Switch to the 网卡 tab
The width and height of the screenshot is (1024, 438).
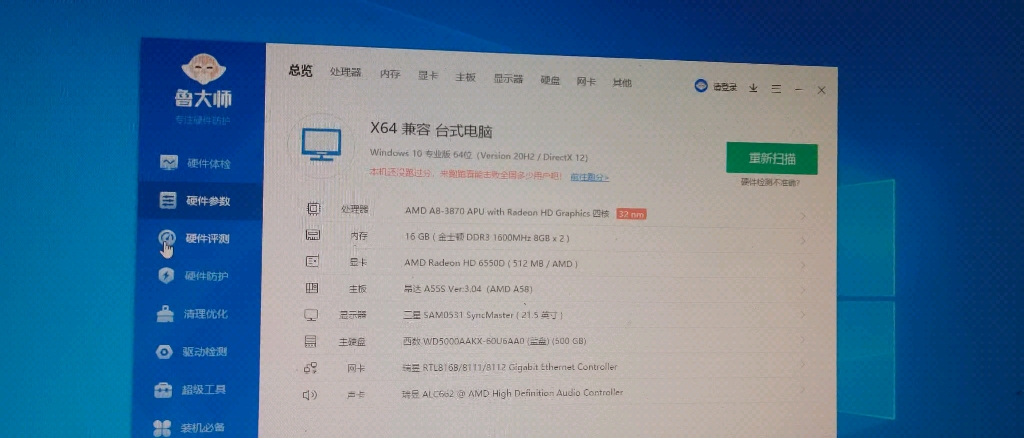point(586,82)
